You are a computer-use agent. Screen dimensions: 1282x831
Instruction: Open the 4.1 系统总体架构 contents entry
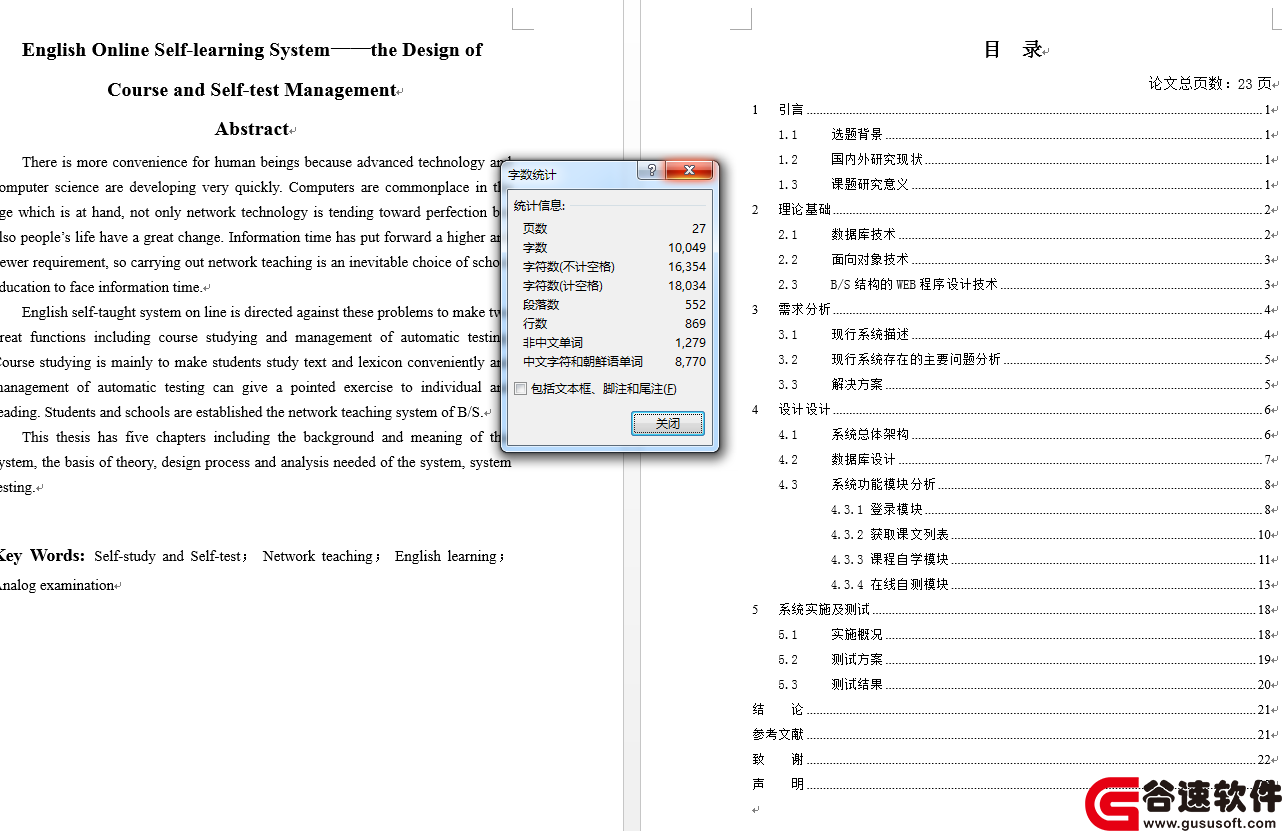click(1025, 435)
